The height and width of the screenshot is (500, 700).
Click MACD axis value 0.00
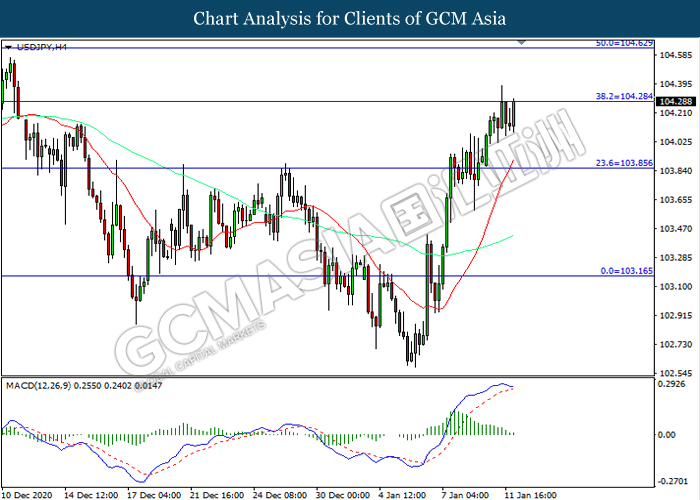[666, 434]
